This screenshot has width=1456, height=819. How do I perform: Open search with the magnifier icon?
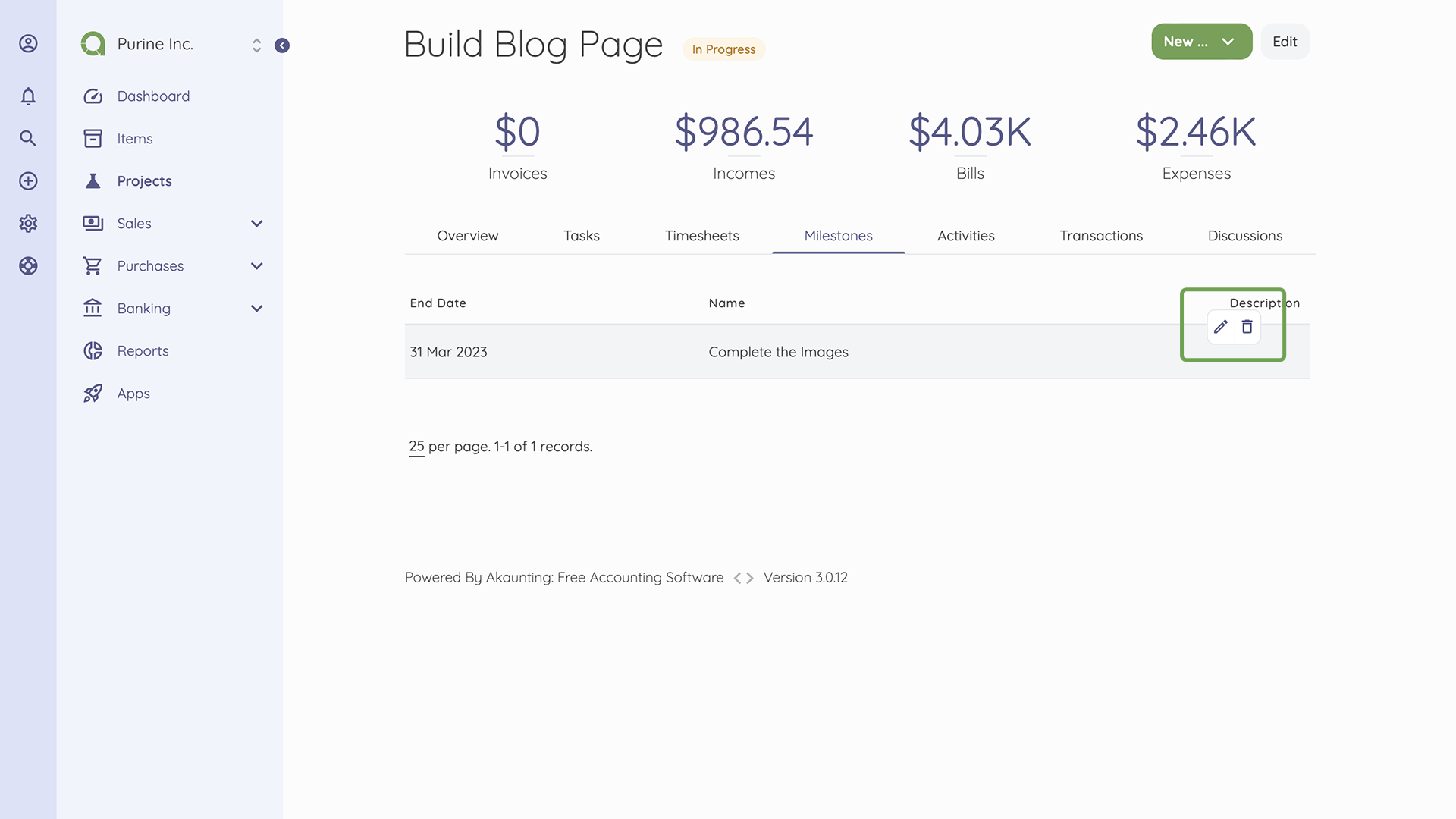click(x=28, y=138)
